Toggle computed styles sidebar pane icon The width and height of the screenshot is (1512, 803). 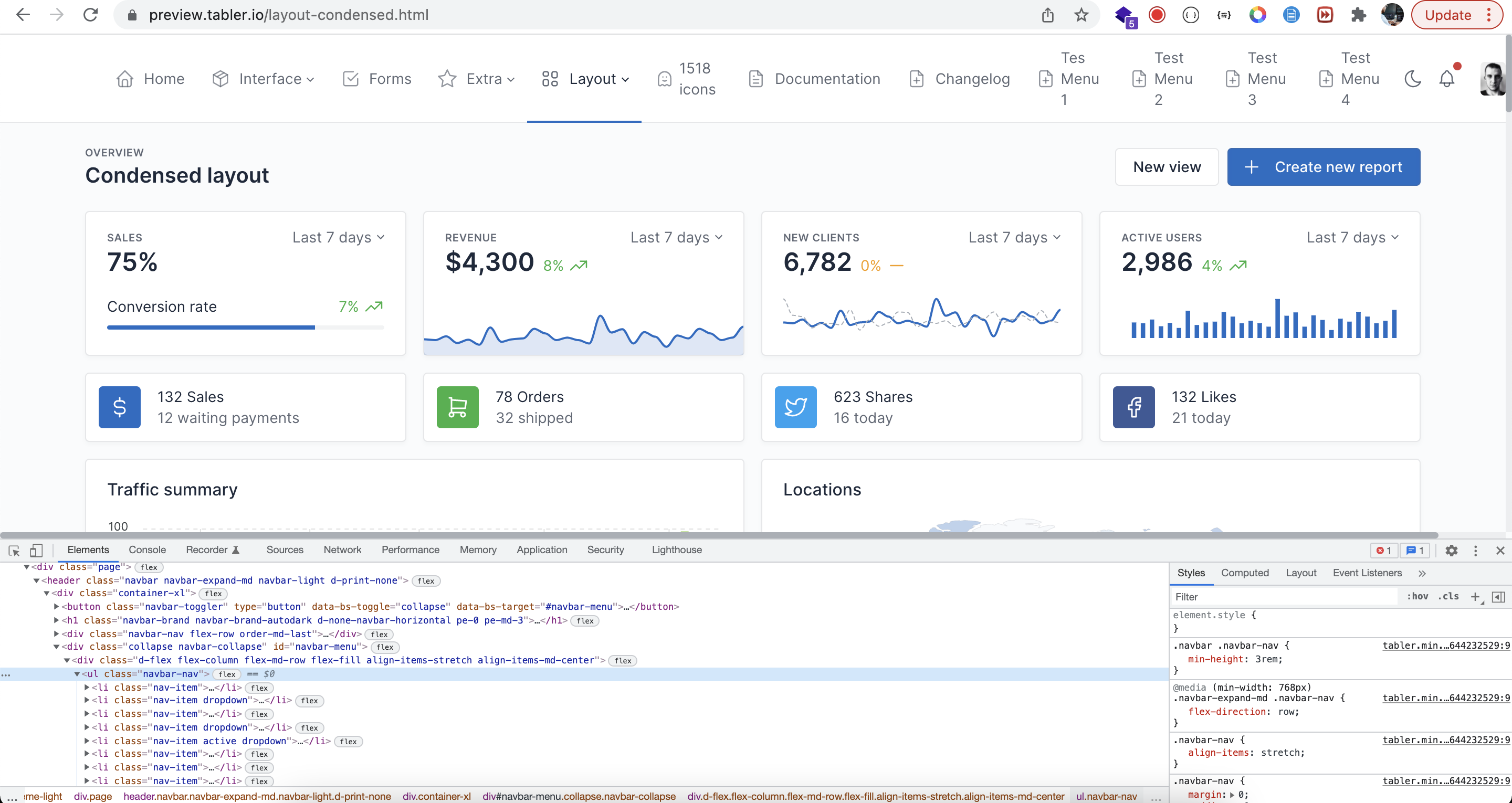(x=1498, y=596)
